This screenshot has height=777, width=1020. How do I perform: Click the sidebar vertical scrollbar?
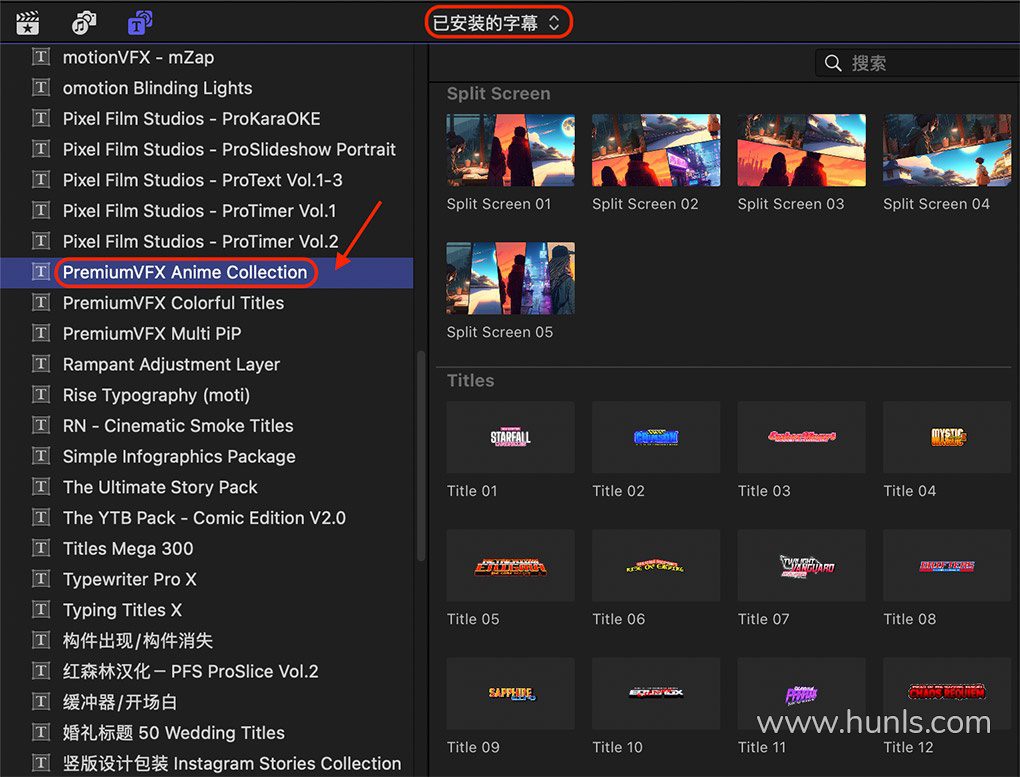421,456
